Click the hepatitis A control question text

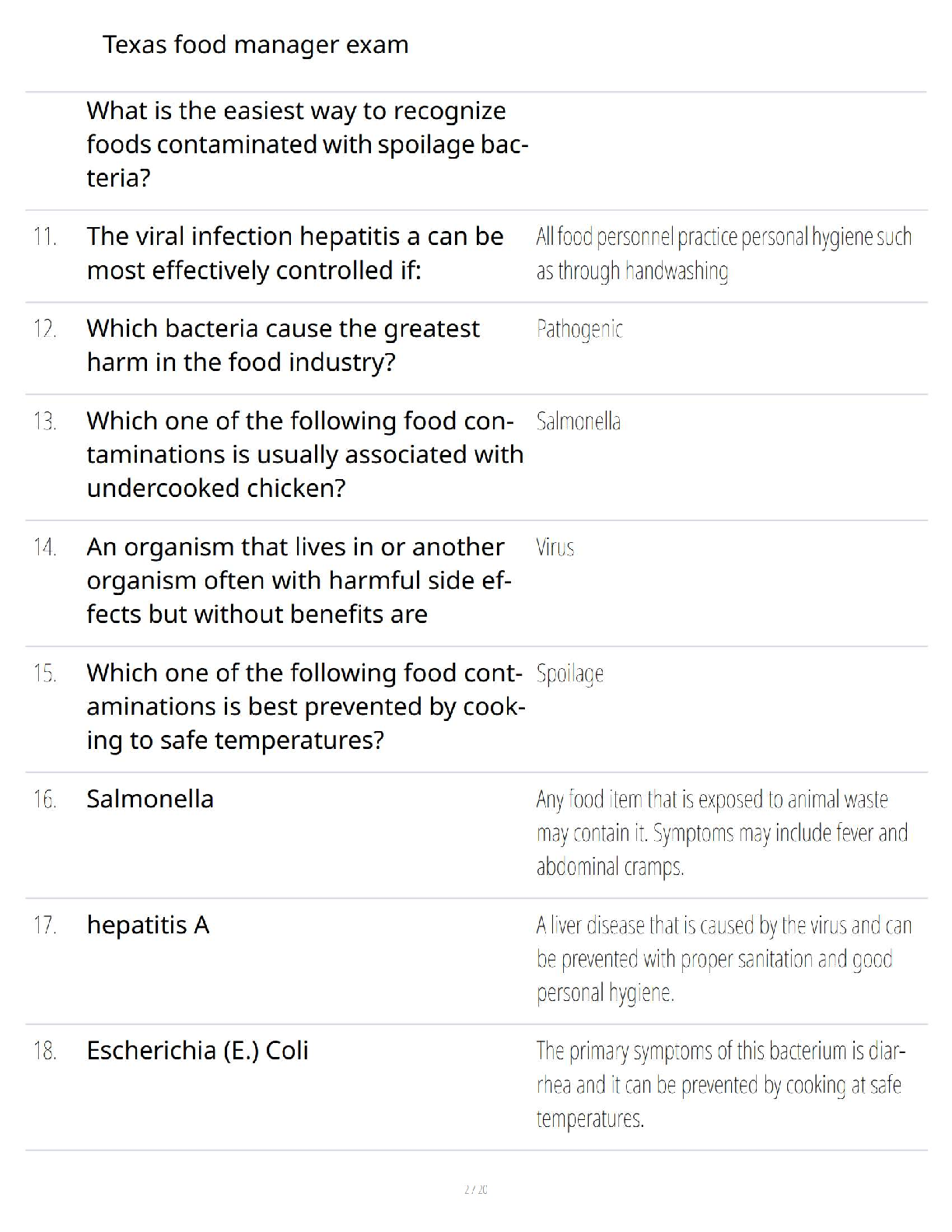[295, 254]
